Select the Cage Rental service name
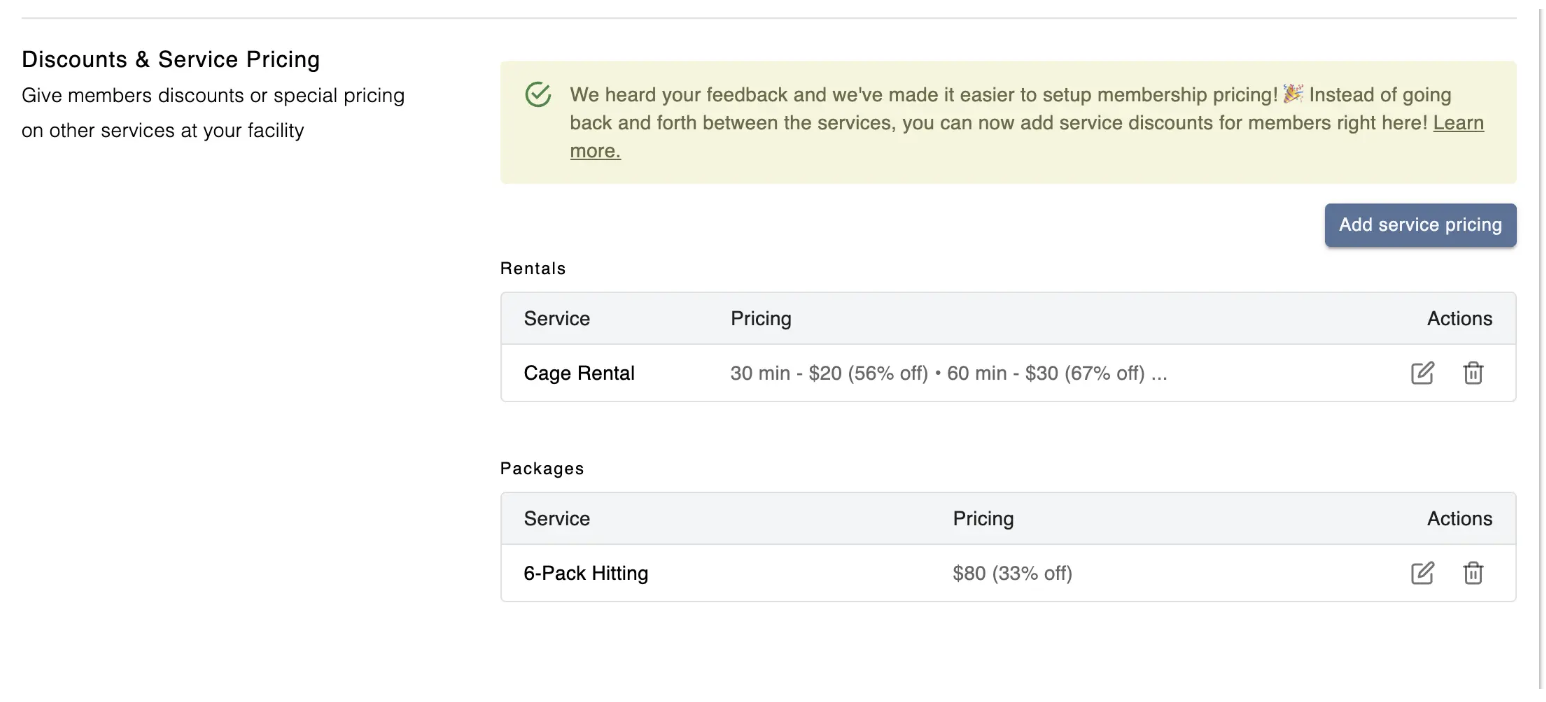This screenshot has width=1546, height=702. pos(579,373)
